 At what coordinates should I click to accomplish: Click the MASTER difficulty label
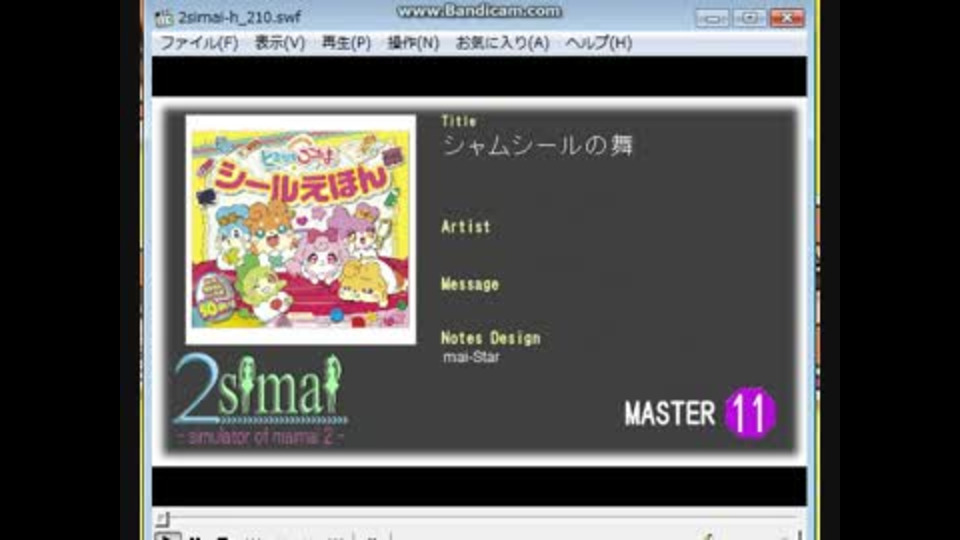tap(669, 414)
